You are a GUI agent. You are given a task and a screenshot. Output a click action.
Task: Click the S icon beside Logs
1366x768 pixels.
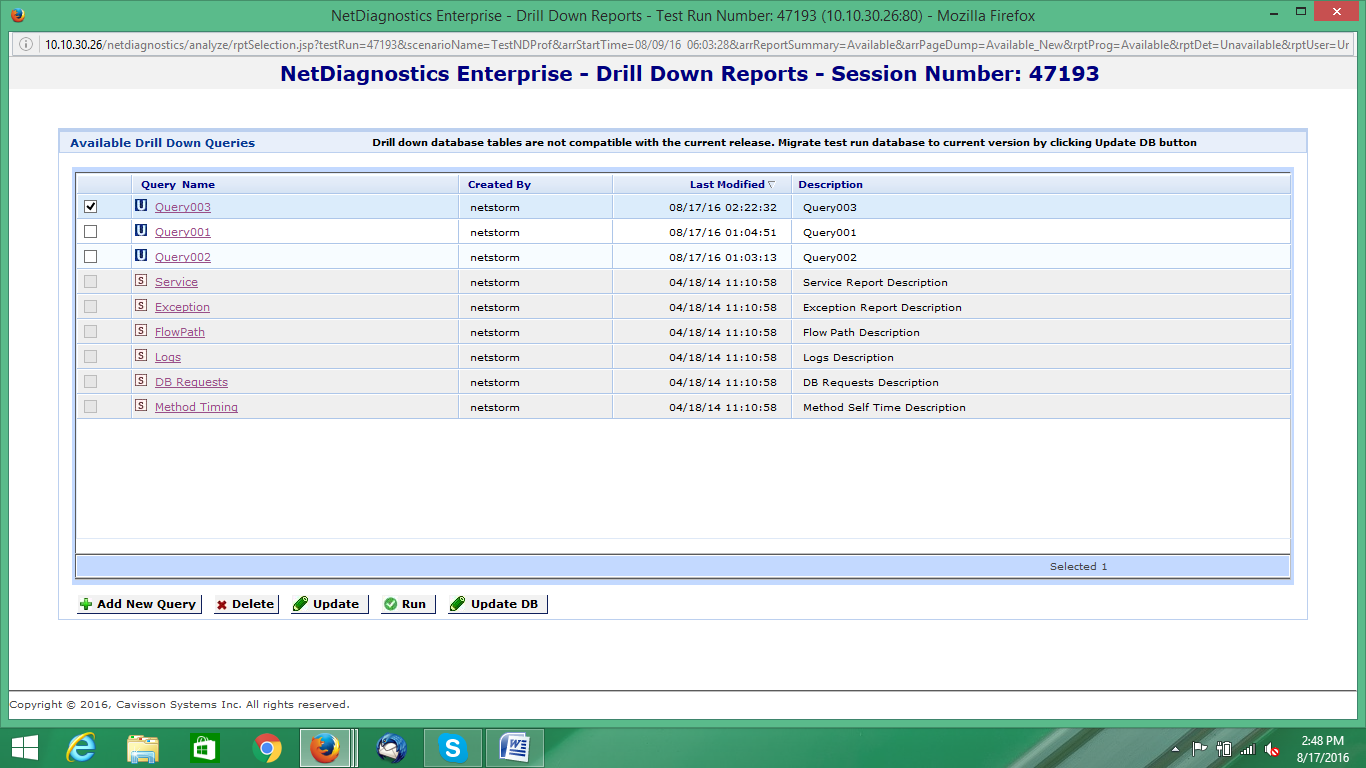tap(141, 356)
